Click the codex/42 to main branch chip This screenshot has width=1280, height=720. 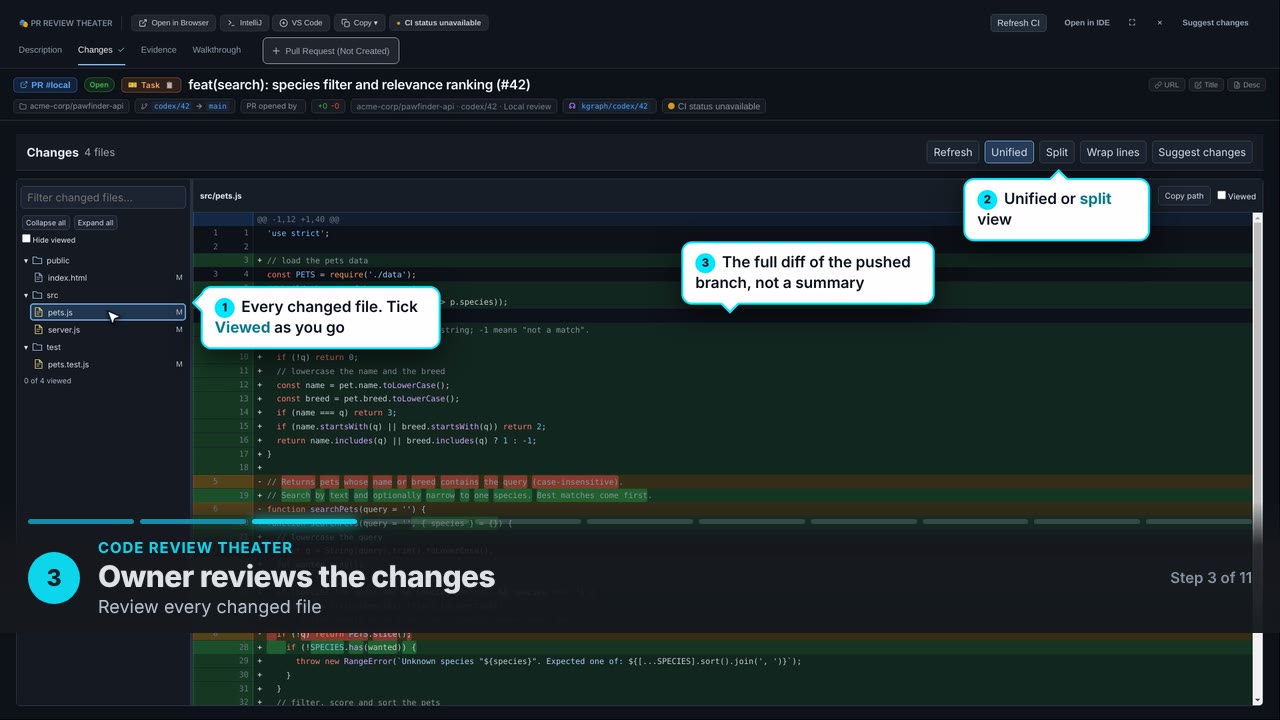(x=185, y=106)
